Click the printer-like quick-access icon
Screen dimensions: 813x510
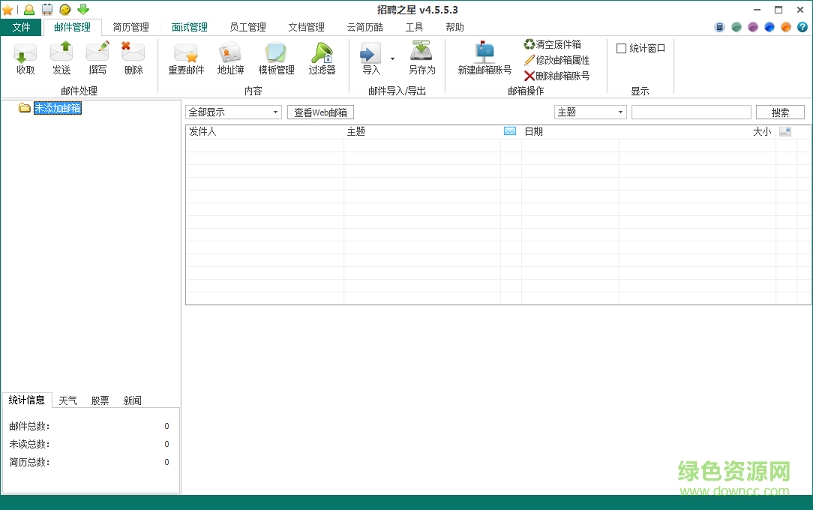click(47, 9)
